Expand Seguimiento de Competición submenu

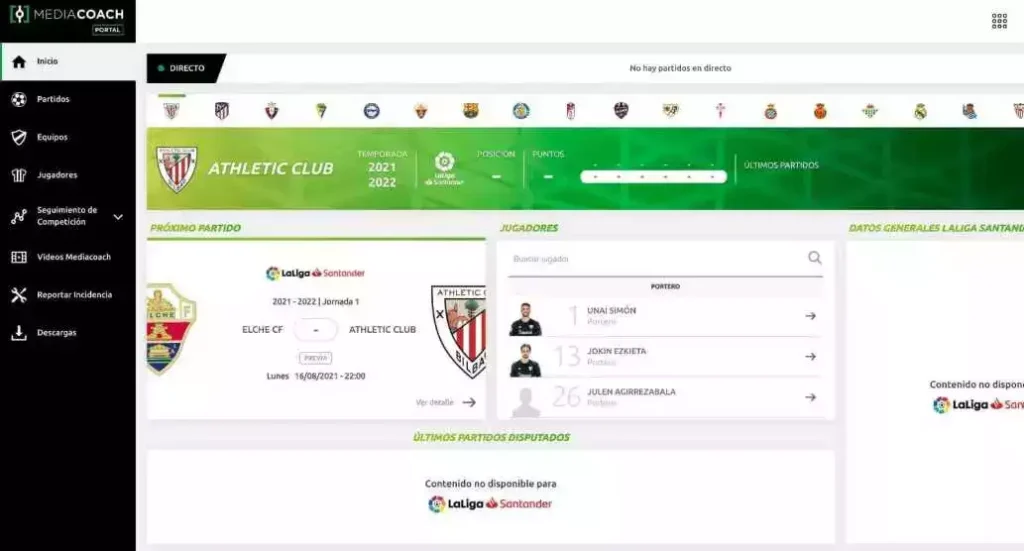tap(118, 217)
